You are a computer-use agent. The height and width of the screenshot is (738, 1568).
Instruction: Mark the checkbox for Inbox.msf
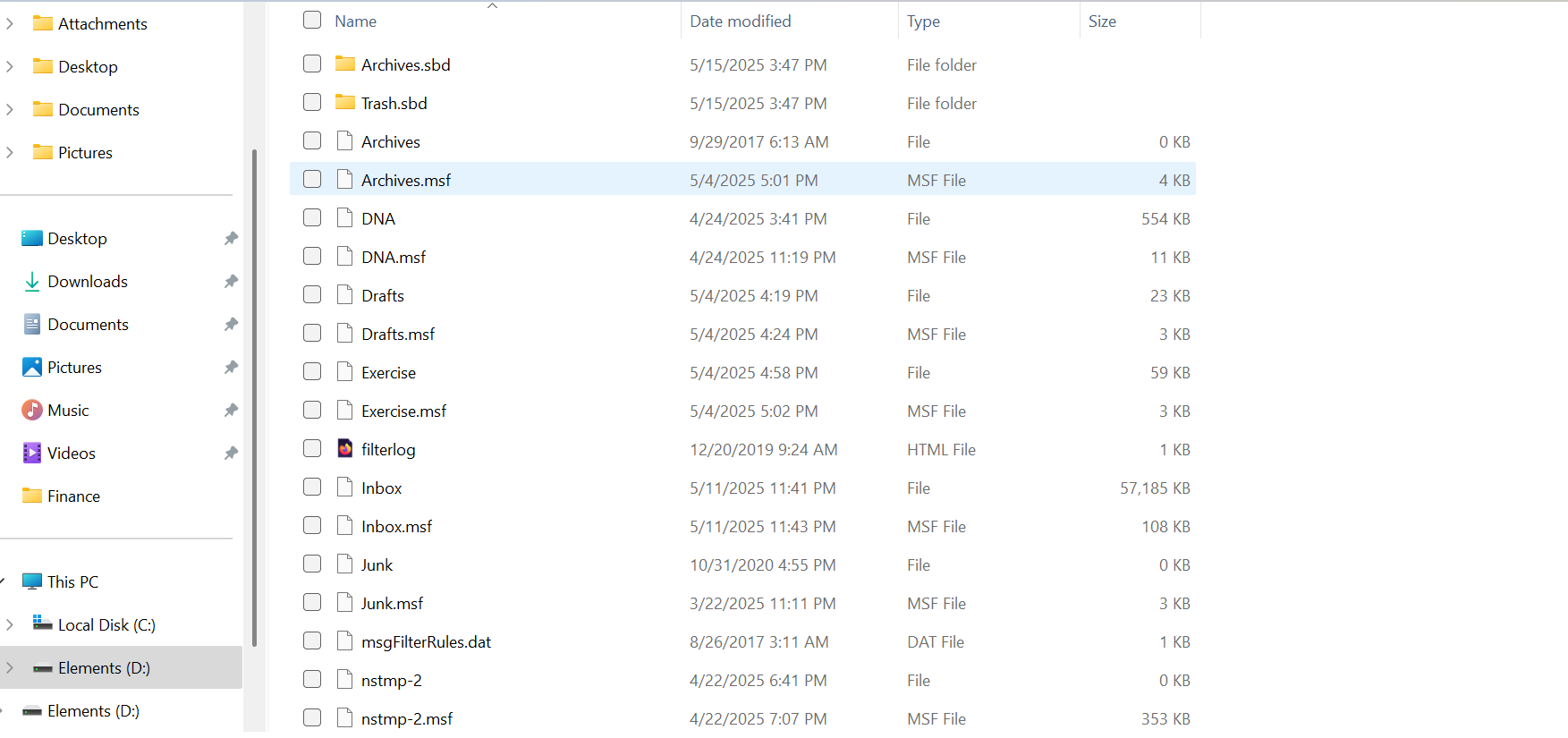click(312, 525)
